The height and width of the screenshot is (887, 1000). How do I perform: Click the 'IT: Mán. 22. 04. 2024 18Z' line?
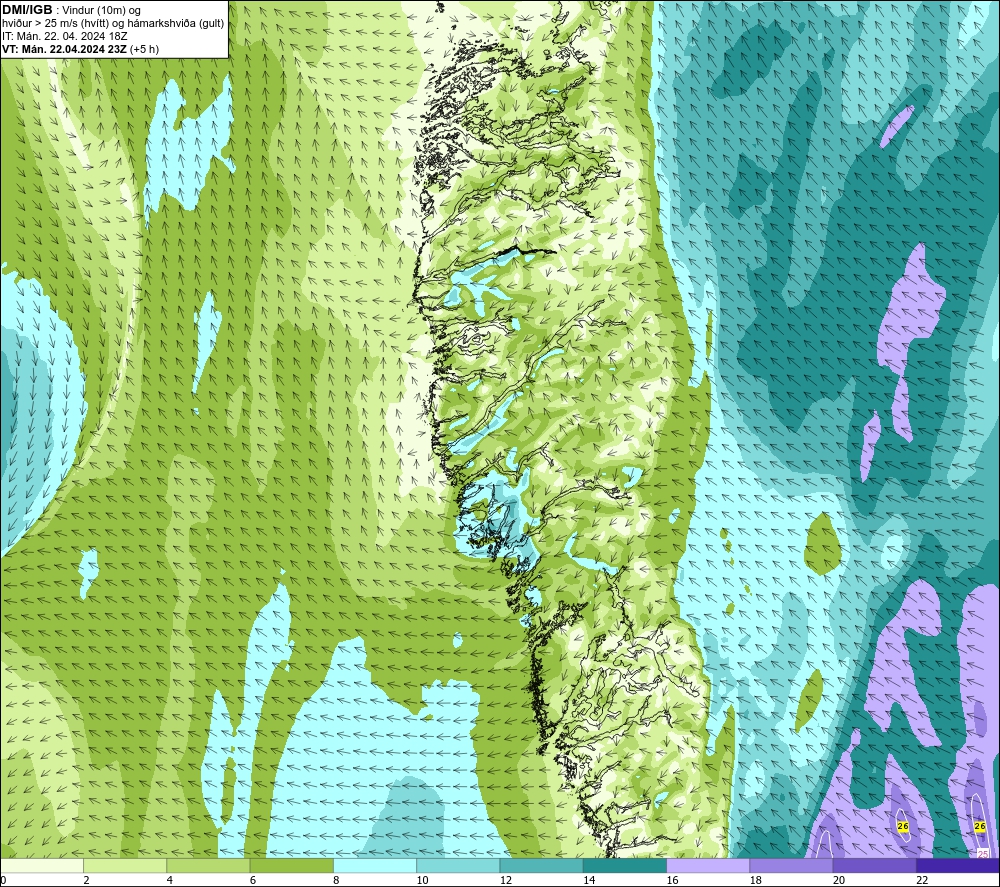[64, 36]
